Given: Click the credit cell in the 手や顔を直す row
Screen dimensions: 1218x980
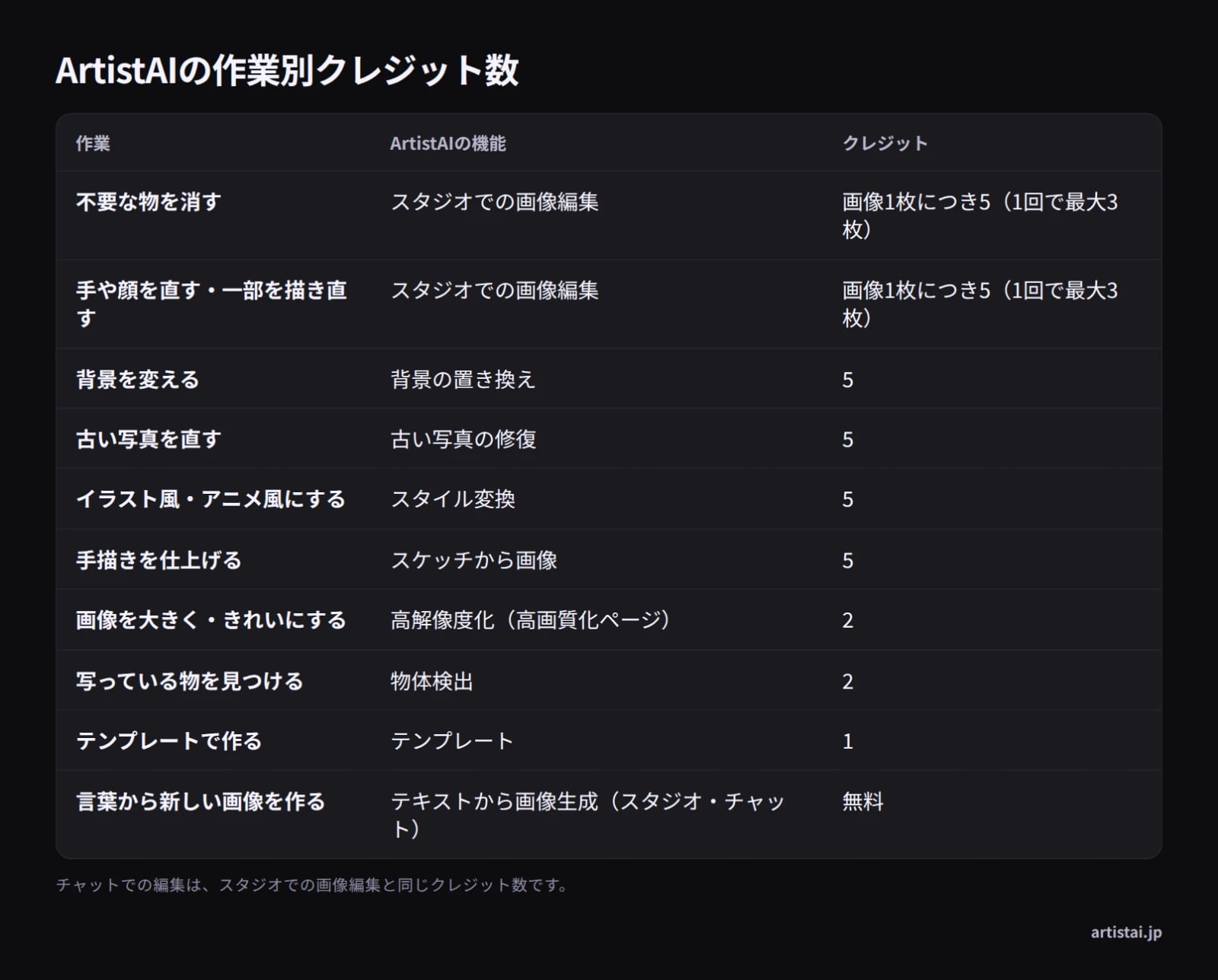Looking at the screenshot, I should point(980,304).
